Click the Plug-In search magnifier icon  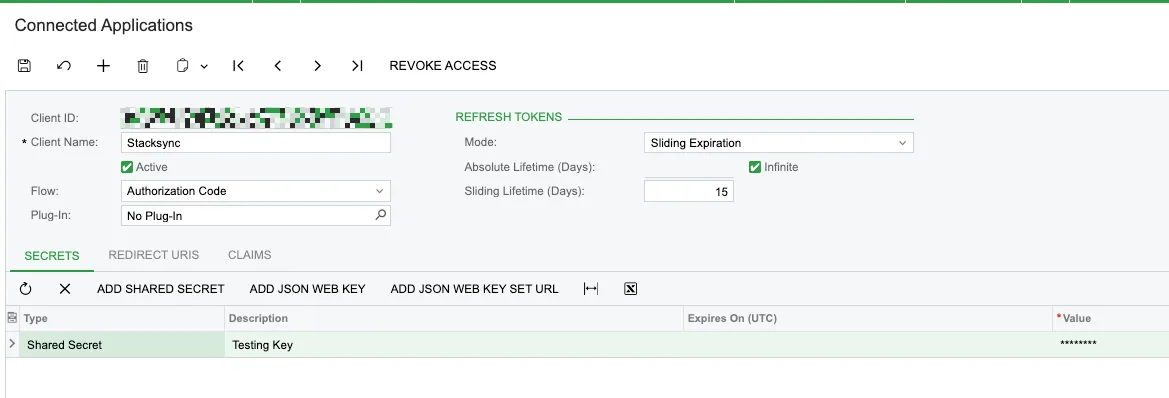(x=380, y=215)
